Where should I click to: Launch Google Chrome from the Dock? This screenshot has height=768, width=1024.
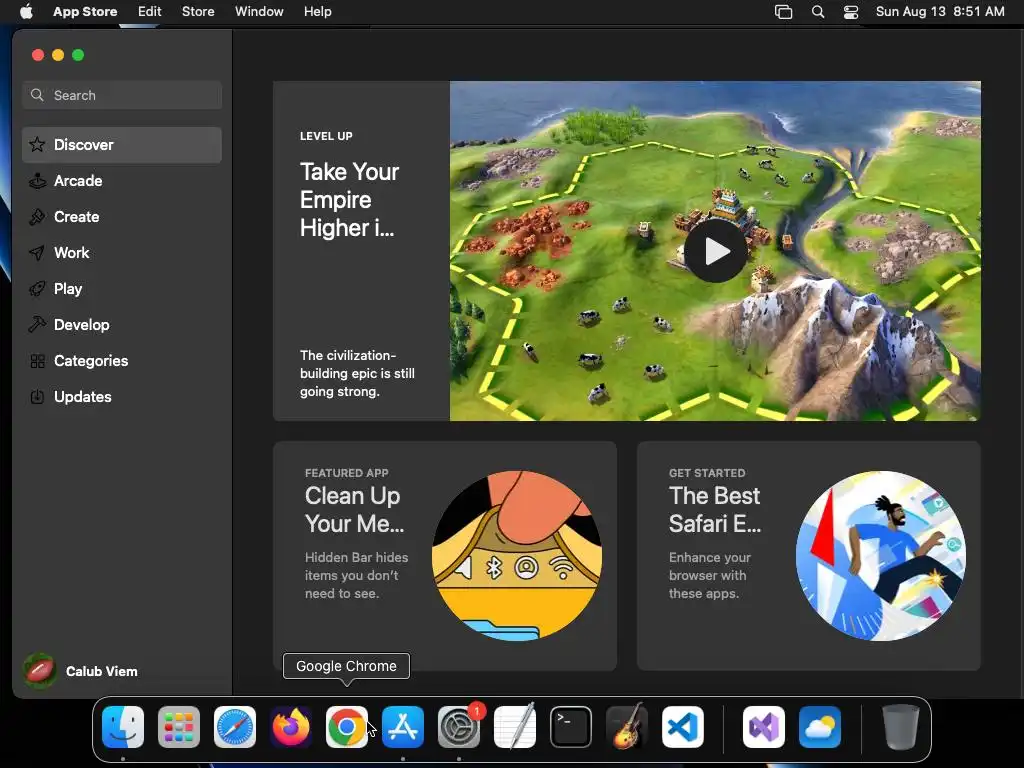click(x=347, y=727)
